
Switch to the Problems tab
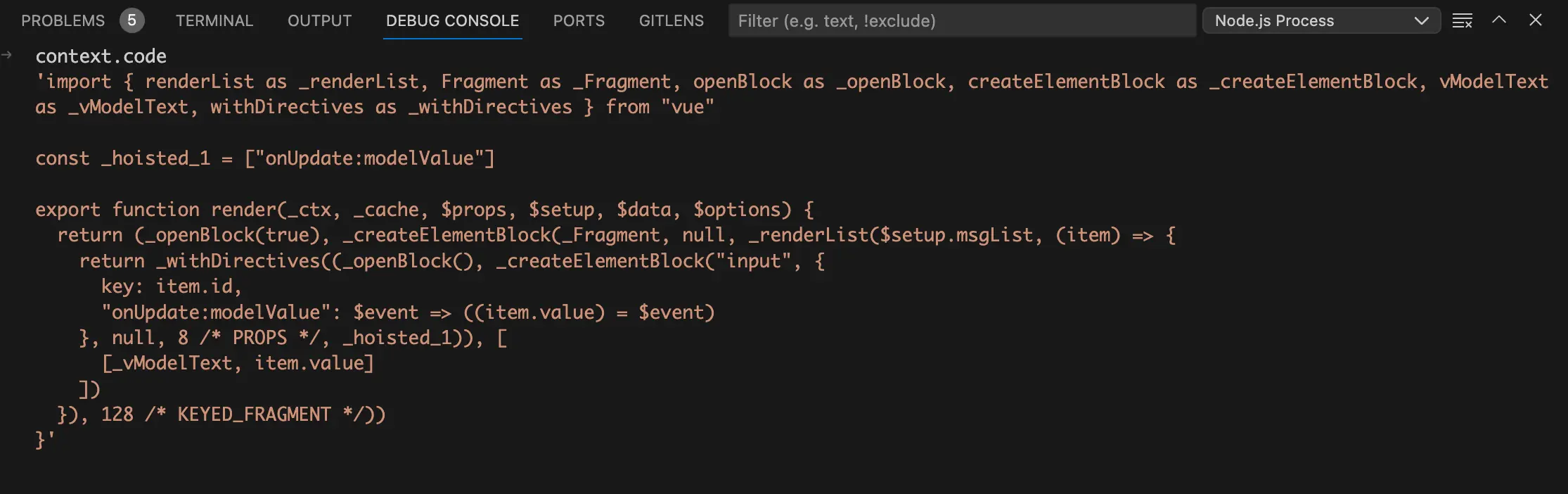point(63,20)
